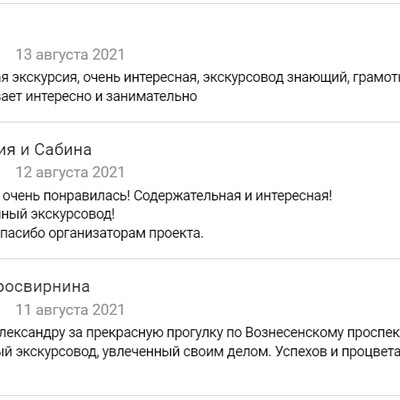Click the line 'очень понравилась! Содержательная и интересная!'
Screen dimensions: 400x400
tap(167, 196)
